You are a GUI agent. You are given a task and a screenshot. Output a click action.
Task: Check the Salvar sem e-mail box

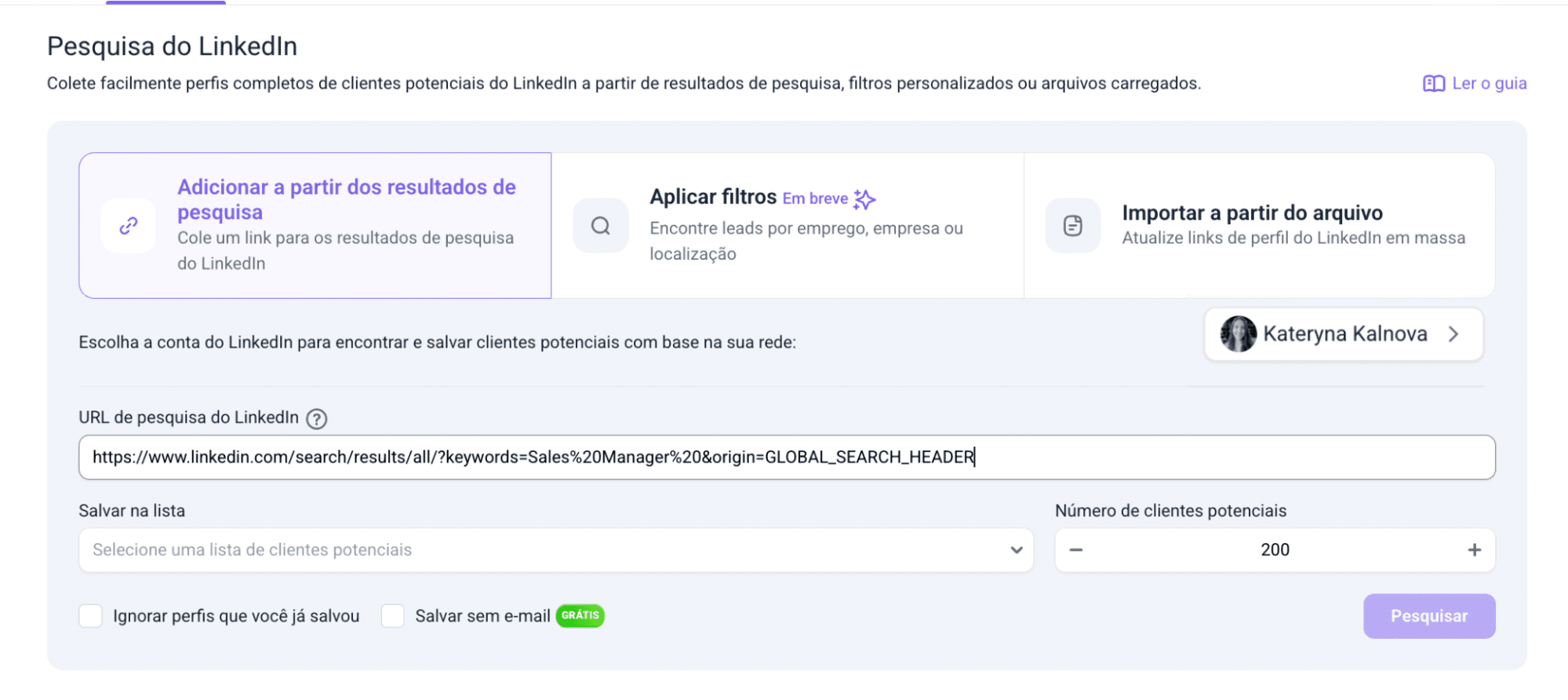coord(393,616)
